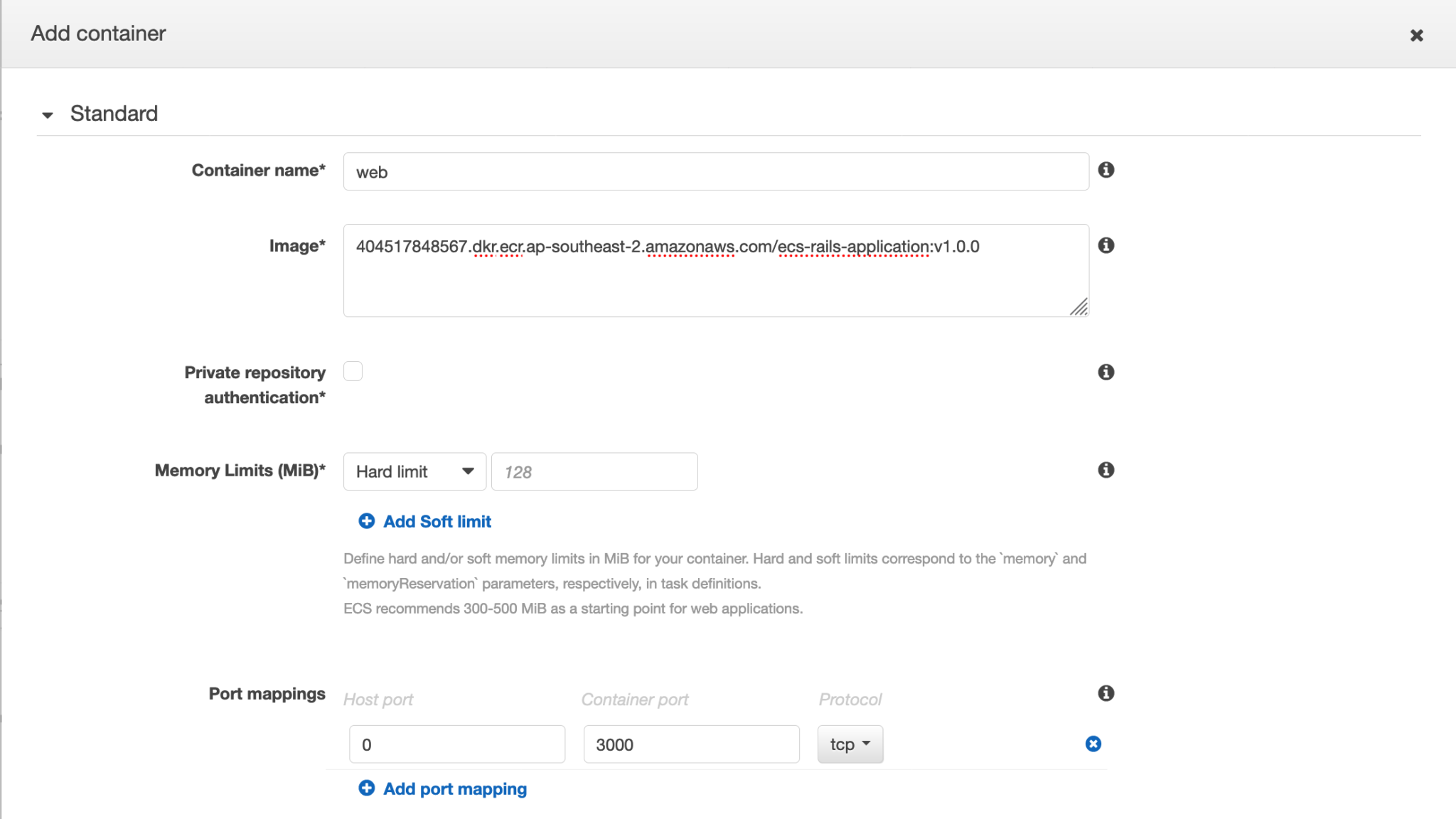Select the hard limit value field showing 128
The height and width of the screenshot is (819, 1456).
(594, 471)
